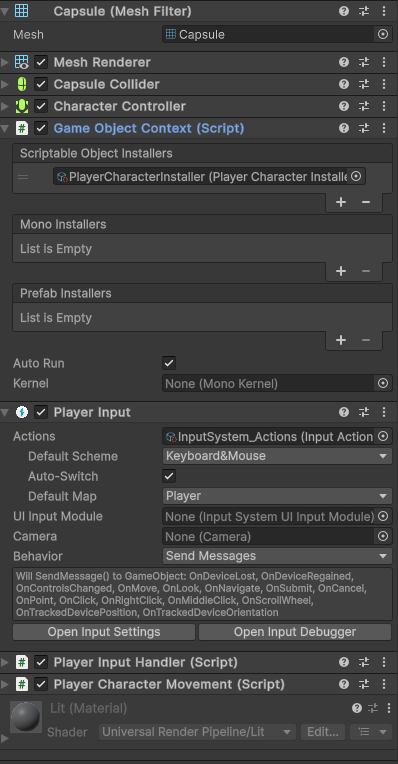Disable the Player Character Movement script checkbox
This screenshot has width=398, height=764.
(x=41, y=684)
